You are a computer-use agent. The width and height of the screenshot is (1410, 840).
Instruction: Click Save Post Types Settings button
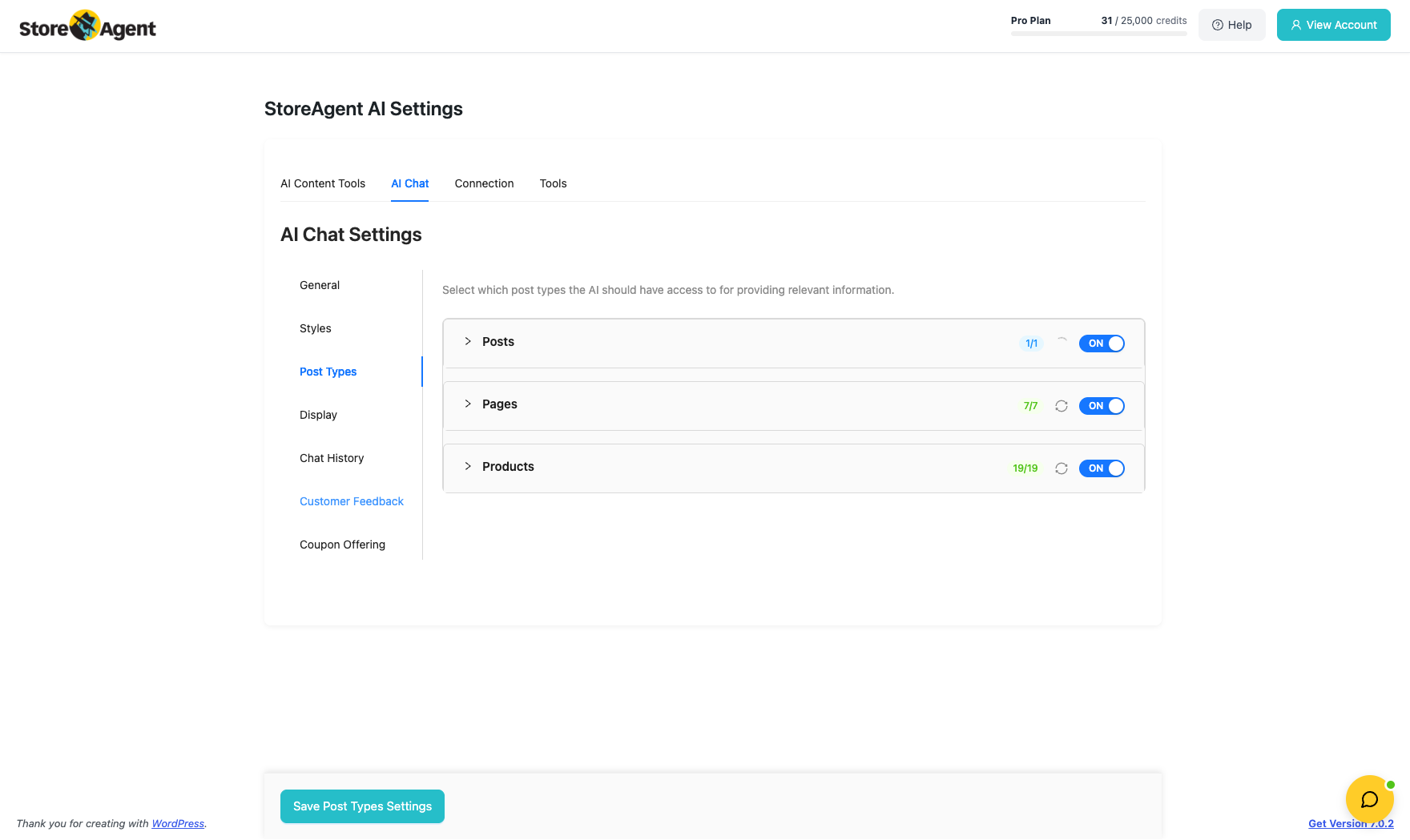point(362,806)
